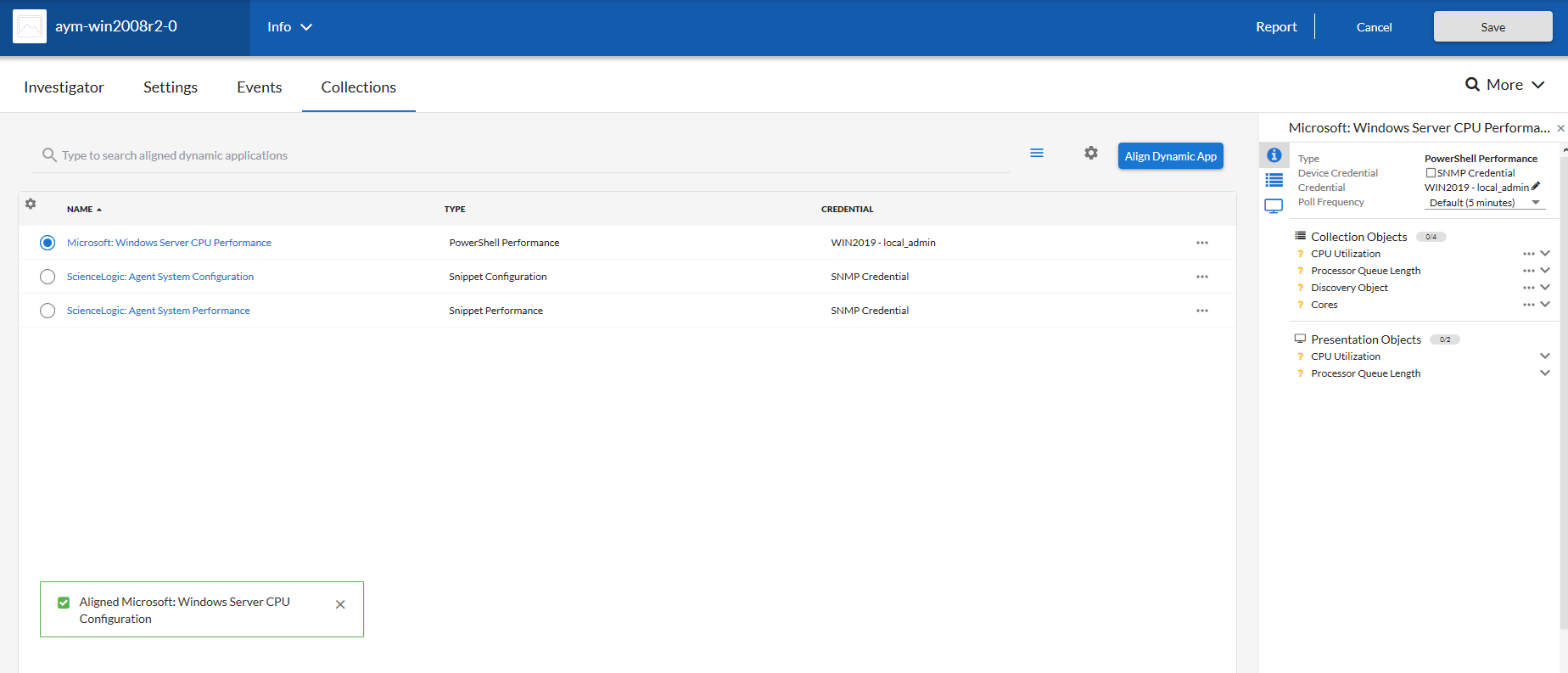Select ScienceLogic: Agent System Configuration radio button
This screenshot has height=673, width=1568.
(x=48, y=277)
